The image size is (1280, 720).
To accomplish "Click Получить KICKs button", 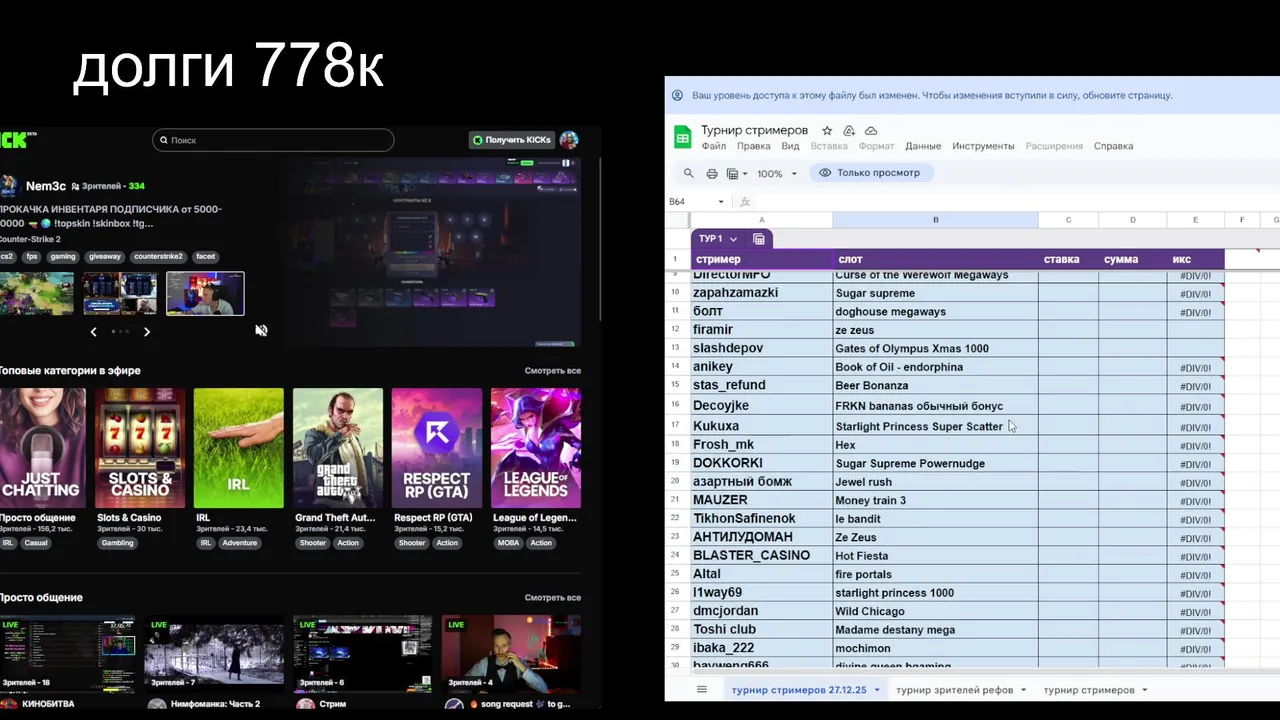I will pyautogui.click(x=511, y=140).
